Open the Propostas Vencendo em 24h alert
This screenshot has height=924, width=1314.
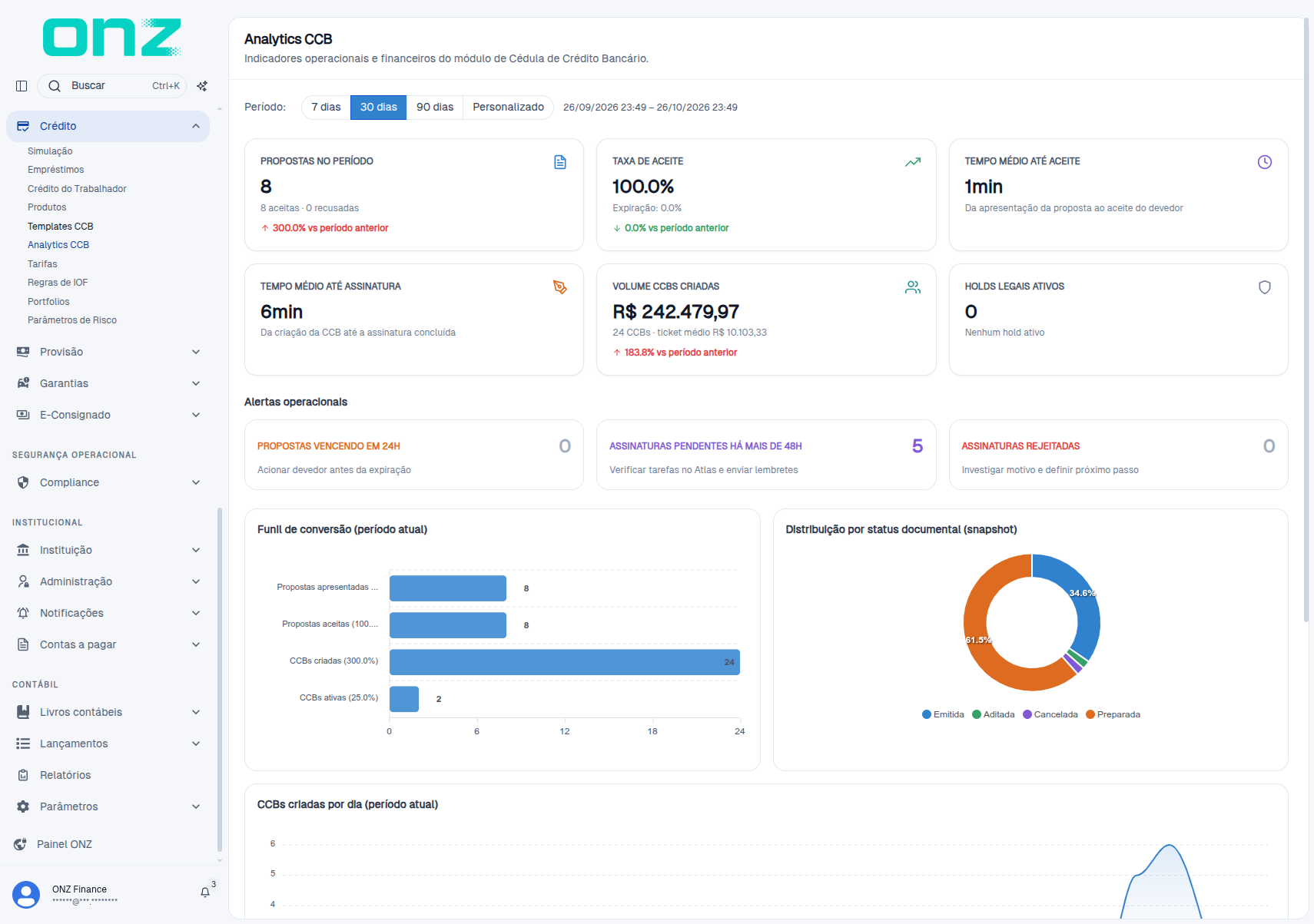click(x=414, y=455)
